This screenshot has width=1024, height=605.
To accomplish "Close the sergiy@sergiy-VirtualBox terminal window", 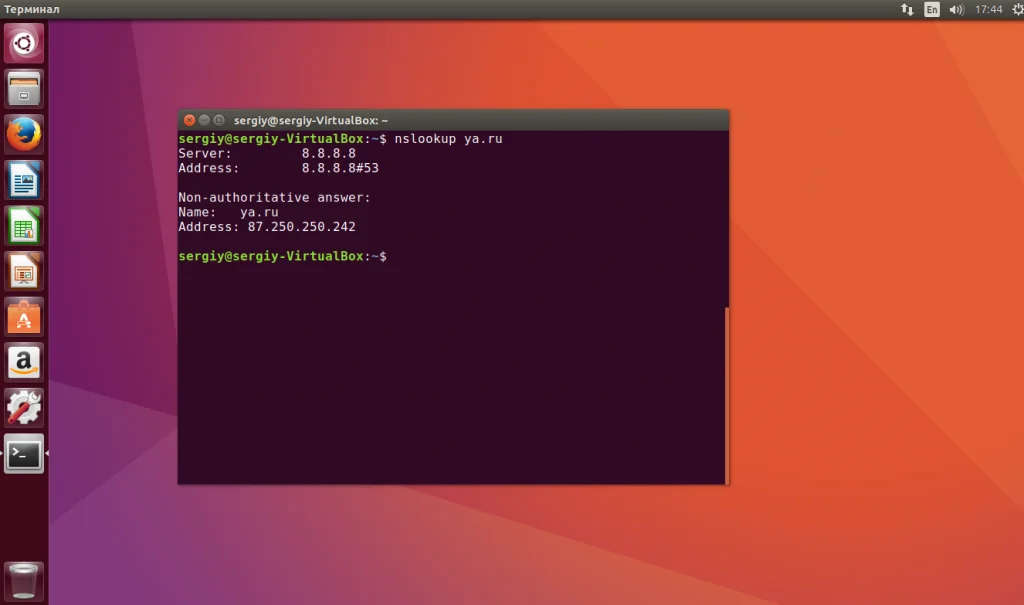I will (x=189, y=120).
